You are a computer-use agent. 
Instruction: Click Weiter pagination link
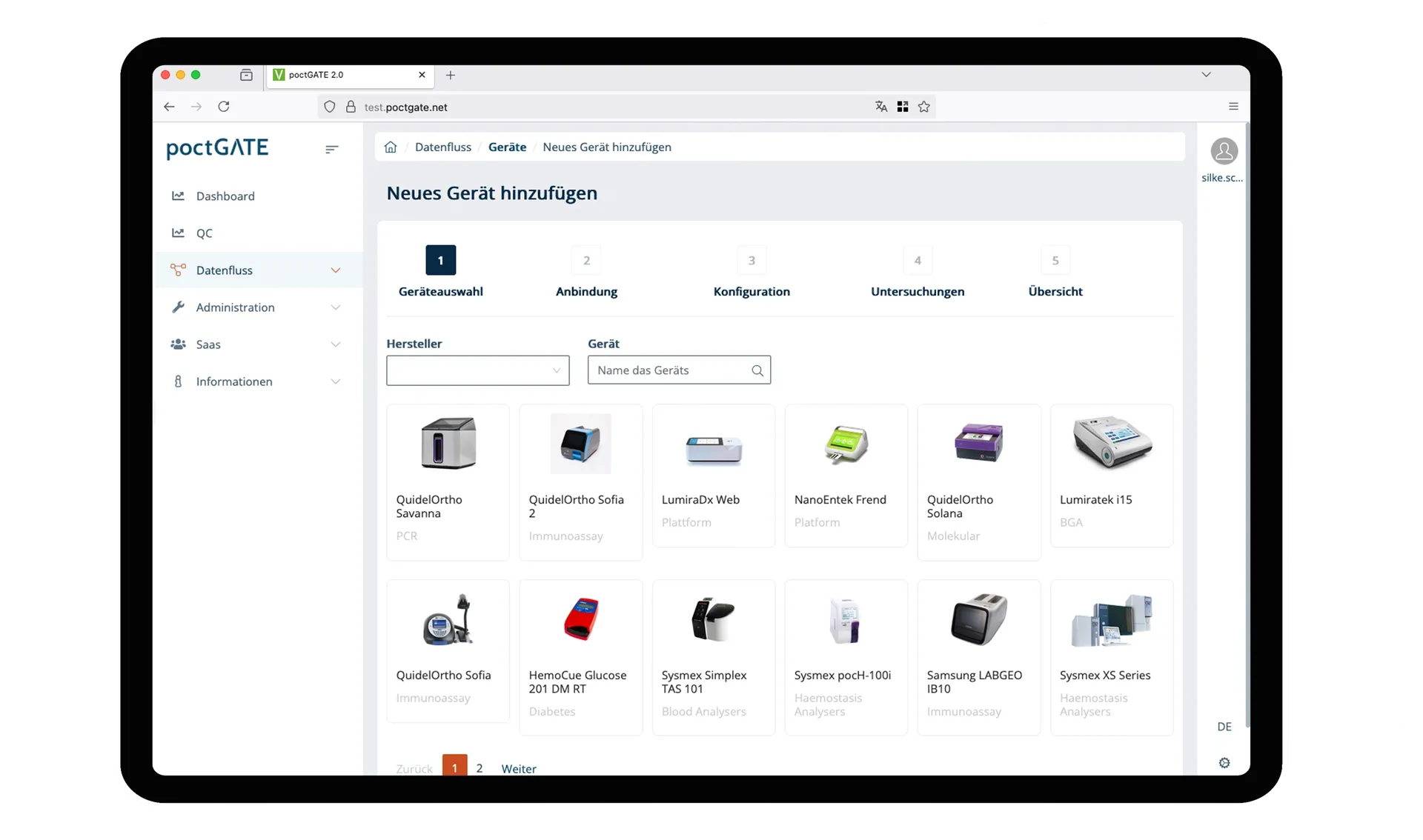519,769
